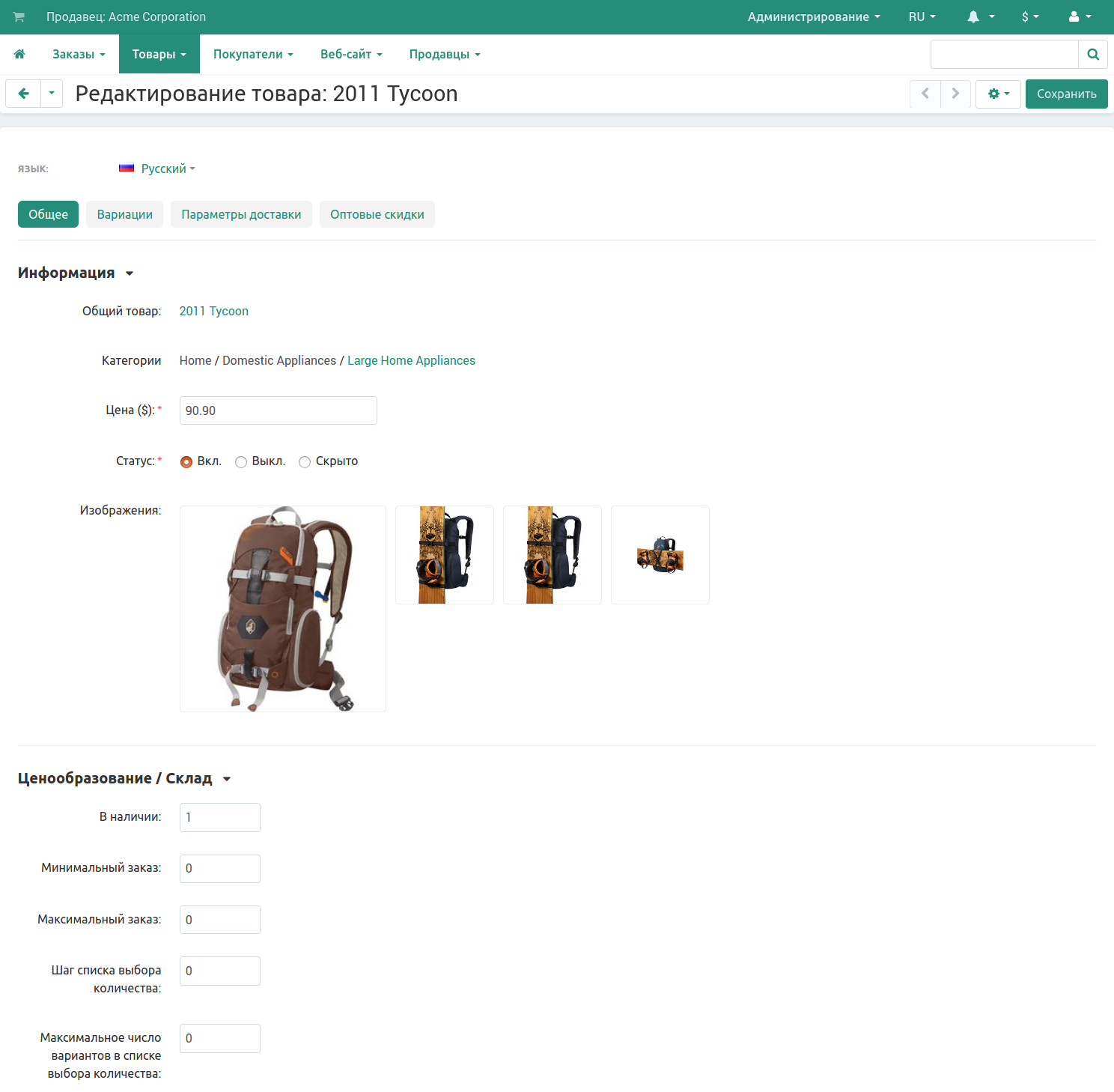This screenshot has height=1092, width=1114.
Task: Go to previous product with left chevron
Action: (925, 94)
